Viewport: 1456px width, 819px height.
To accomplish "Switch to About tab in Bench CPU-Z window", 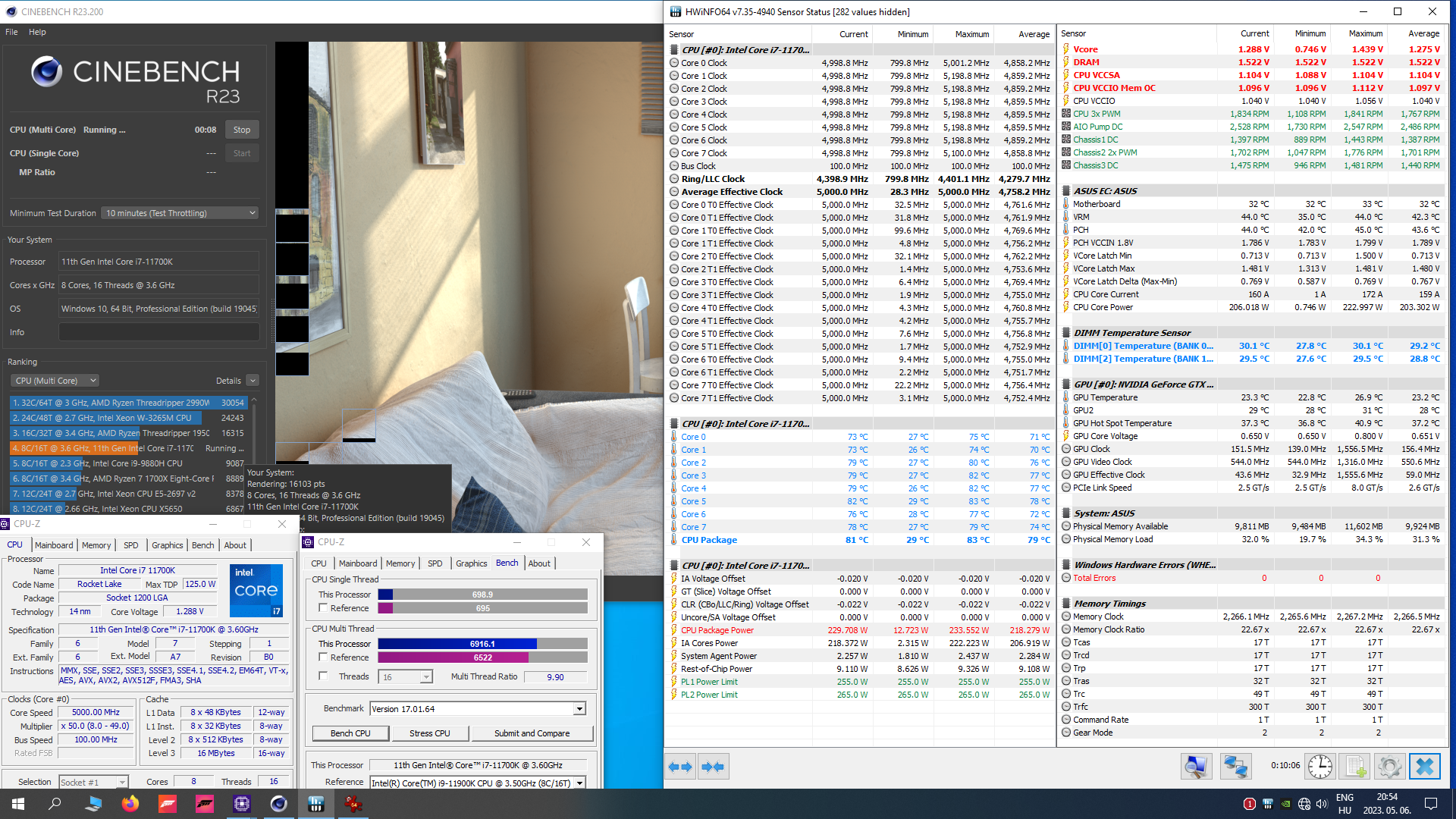I will point(539,563).
